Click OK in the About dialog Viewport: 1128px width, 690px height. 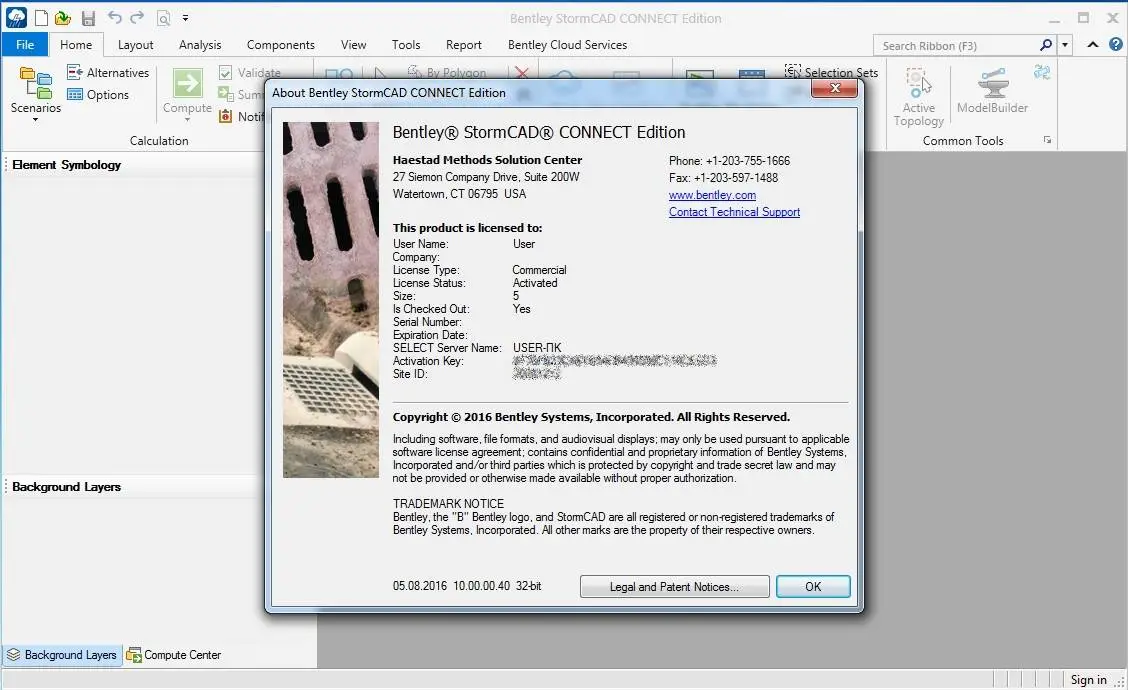click(813, 586)
